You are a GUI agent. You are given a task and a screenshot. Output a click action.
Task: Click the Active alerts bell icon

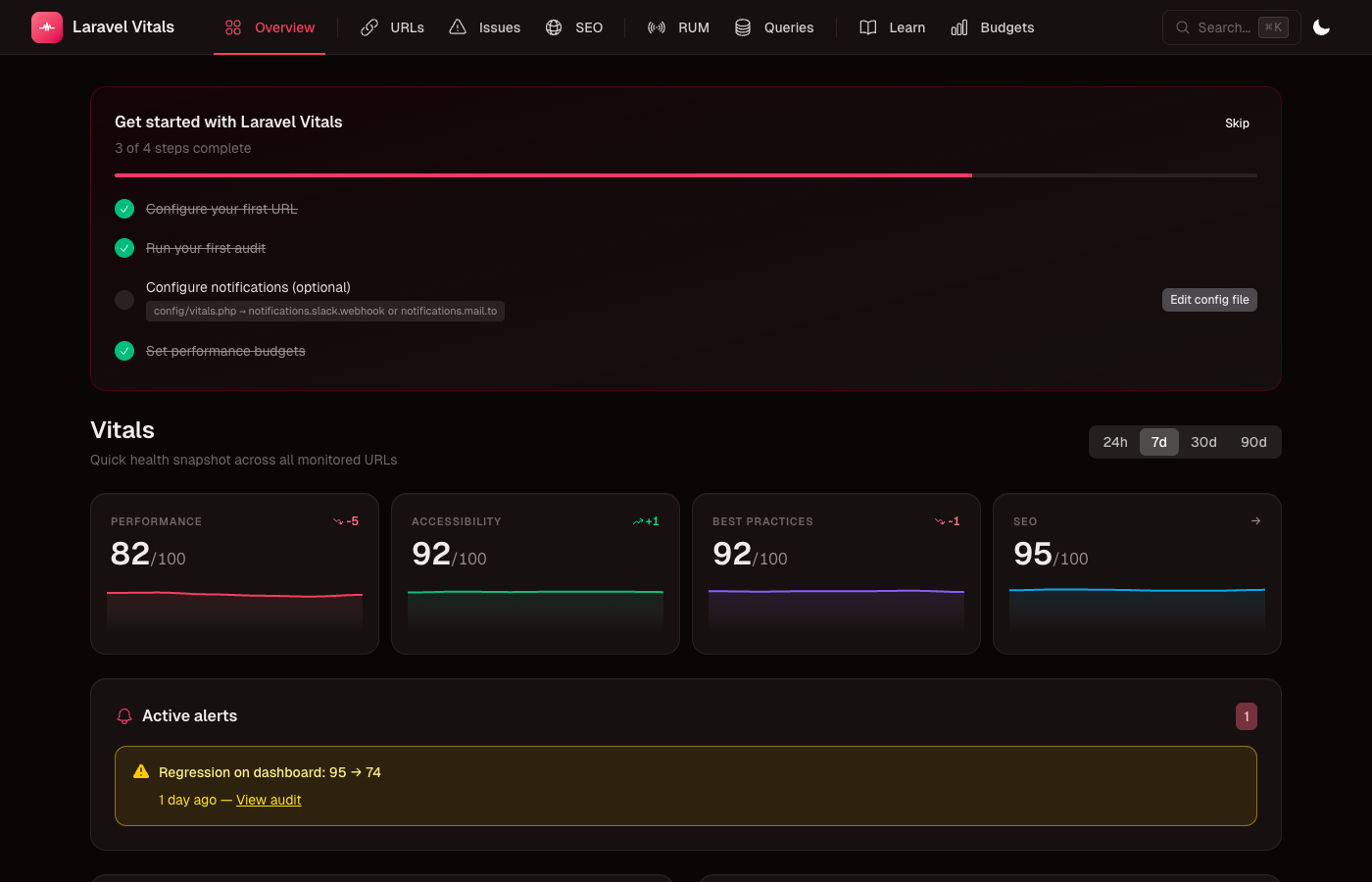[x=124, y=716]
